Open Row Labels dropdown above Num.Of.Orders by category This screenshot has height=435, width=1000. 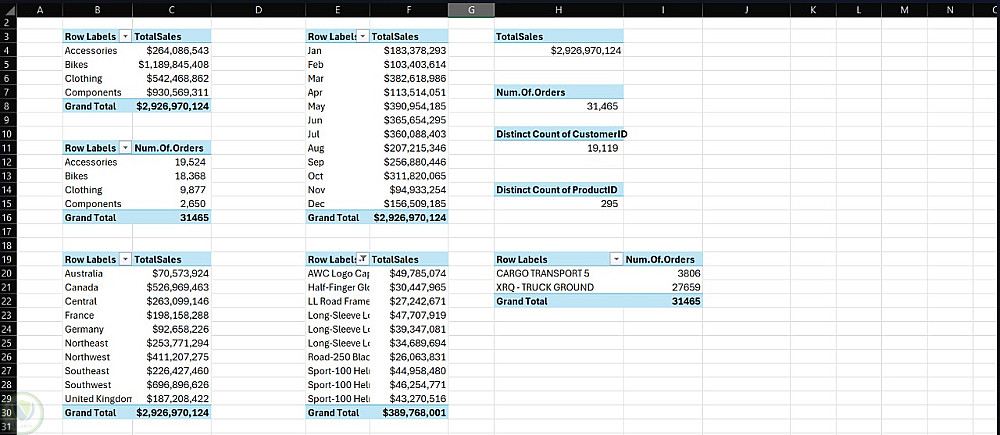[x=125, y=147]
